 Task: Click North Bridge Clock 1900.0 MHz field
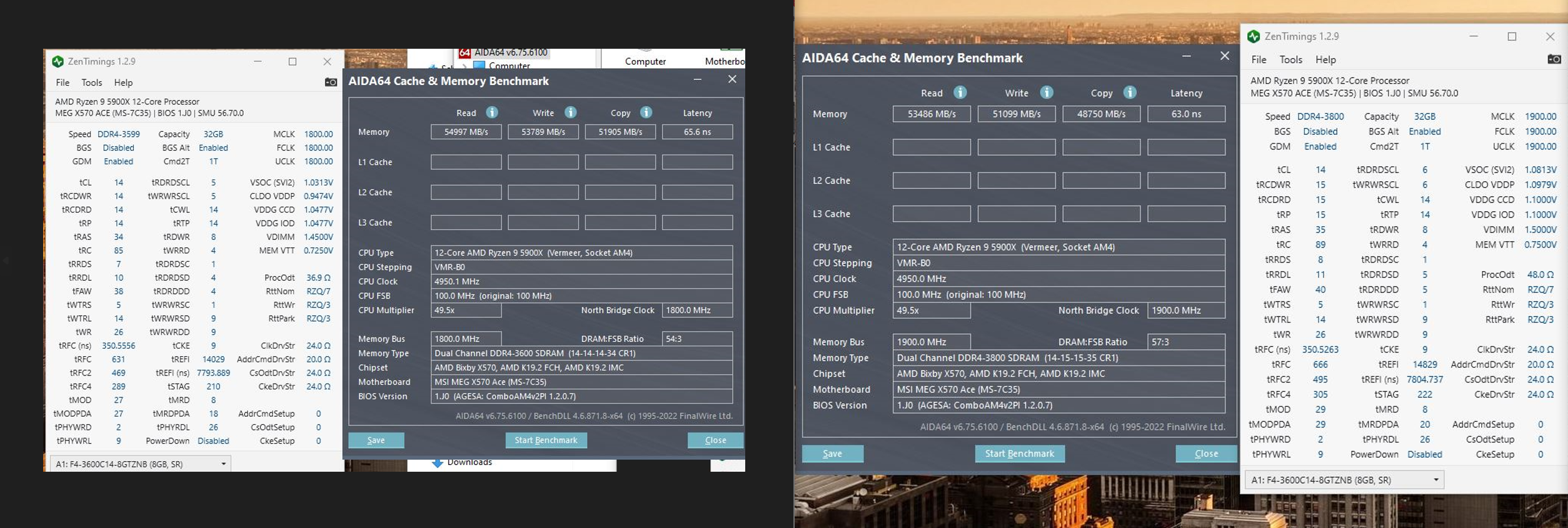(x=1186, y=311)
